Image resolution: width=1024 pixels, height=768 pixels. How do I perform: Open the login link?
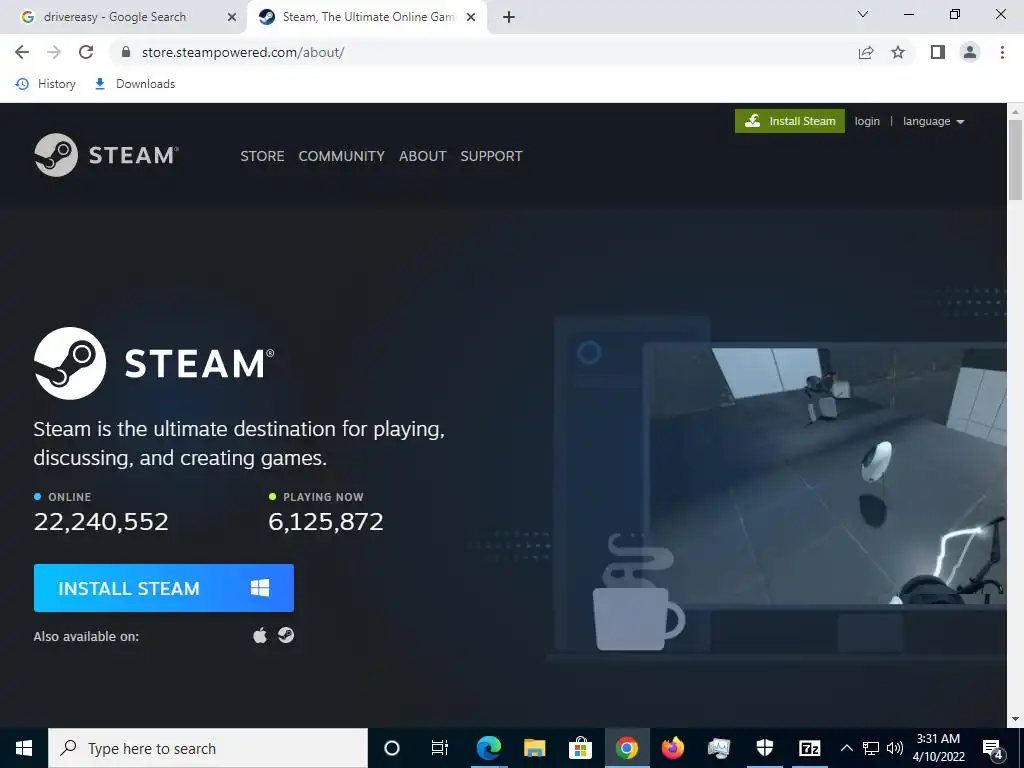click(x=867, y=121)
